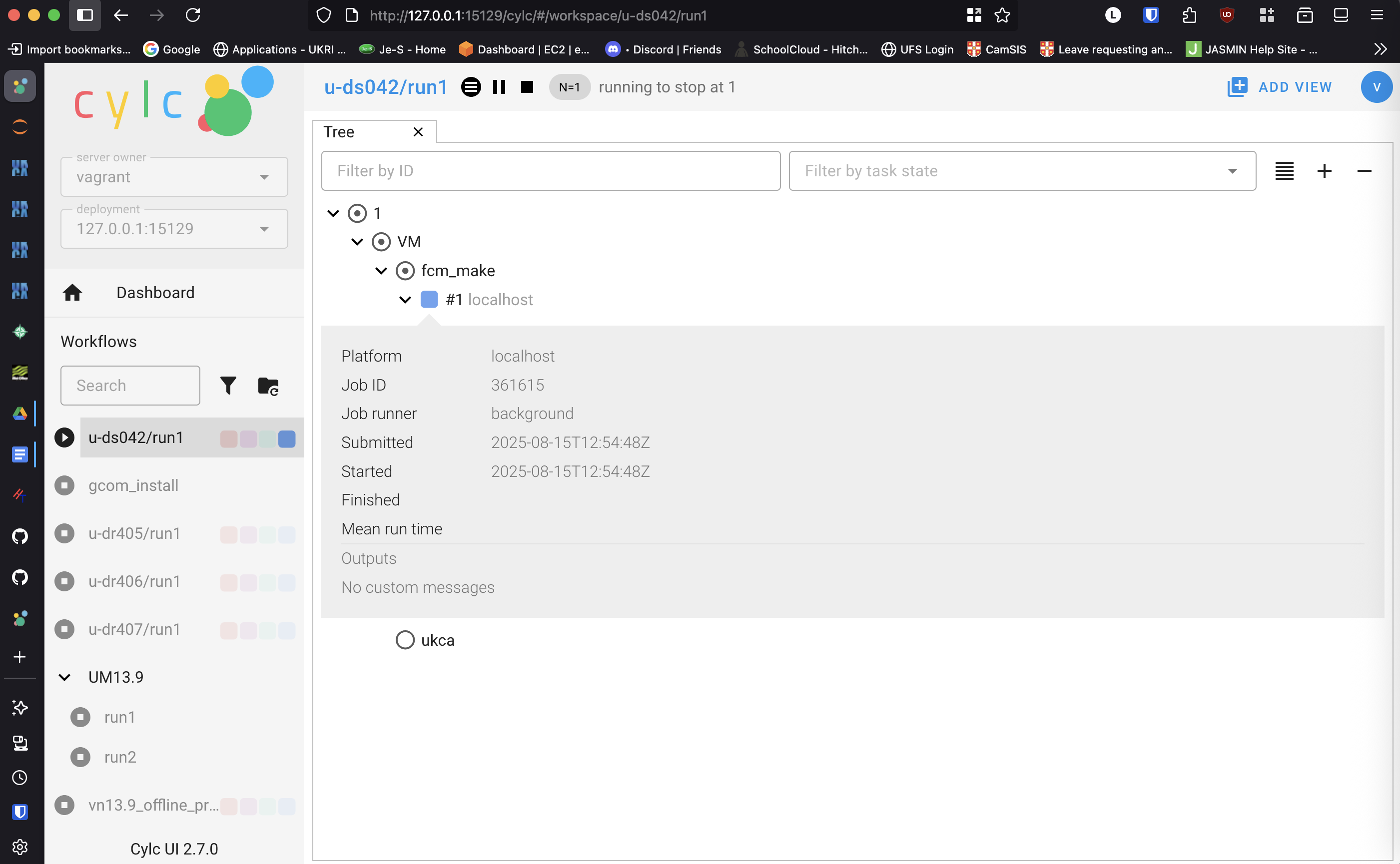Open the Bitwarden extension icon
Viewport: 1400px width, 864px height.
click(1151, 15)
